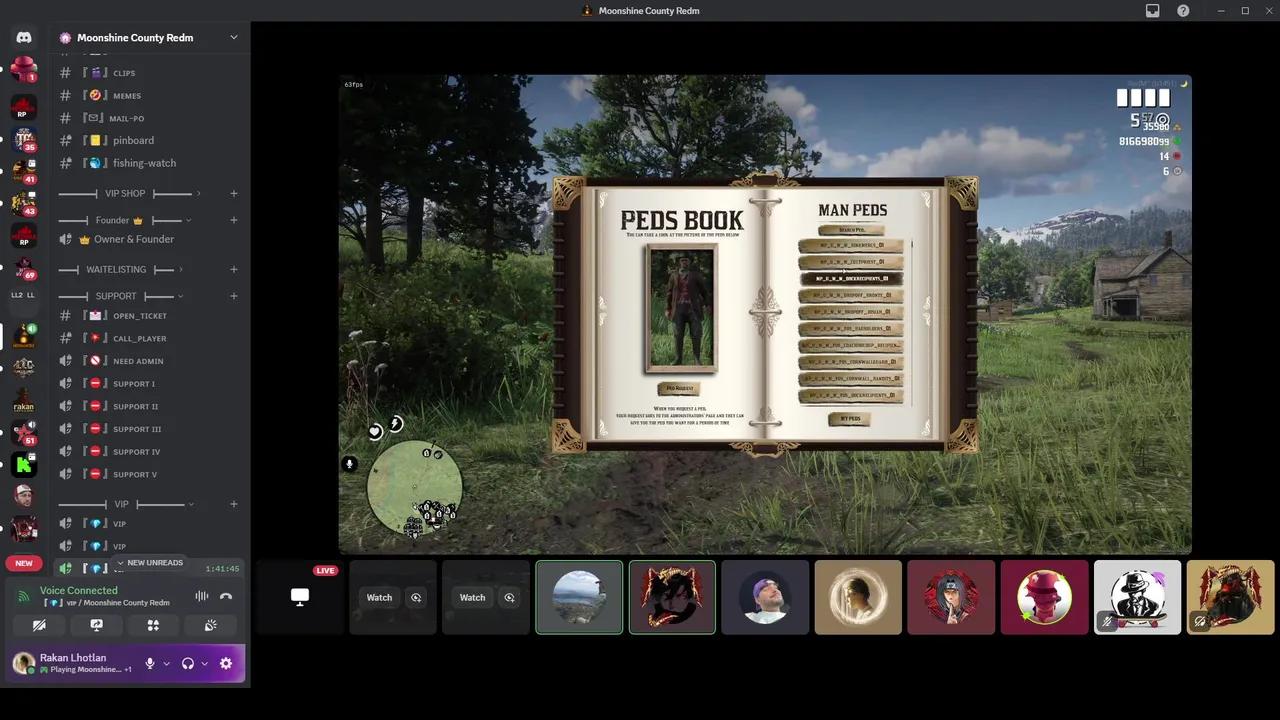This screenshot has height=720, width=1280.
Task: Click second Watch stream button
Action: pos(472,598)
